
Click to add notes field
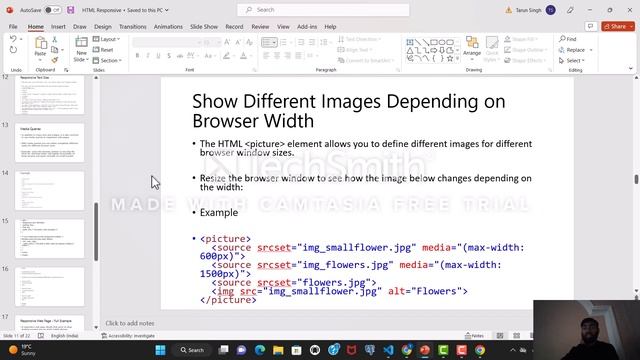130,323
